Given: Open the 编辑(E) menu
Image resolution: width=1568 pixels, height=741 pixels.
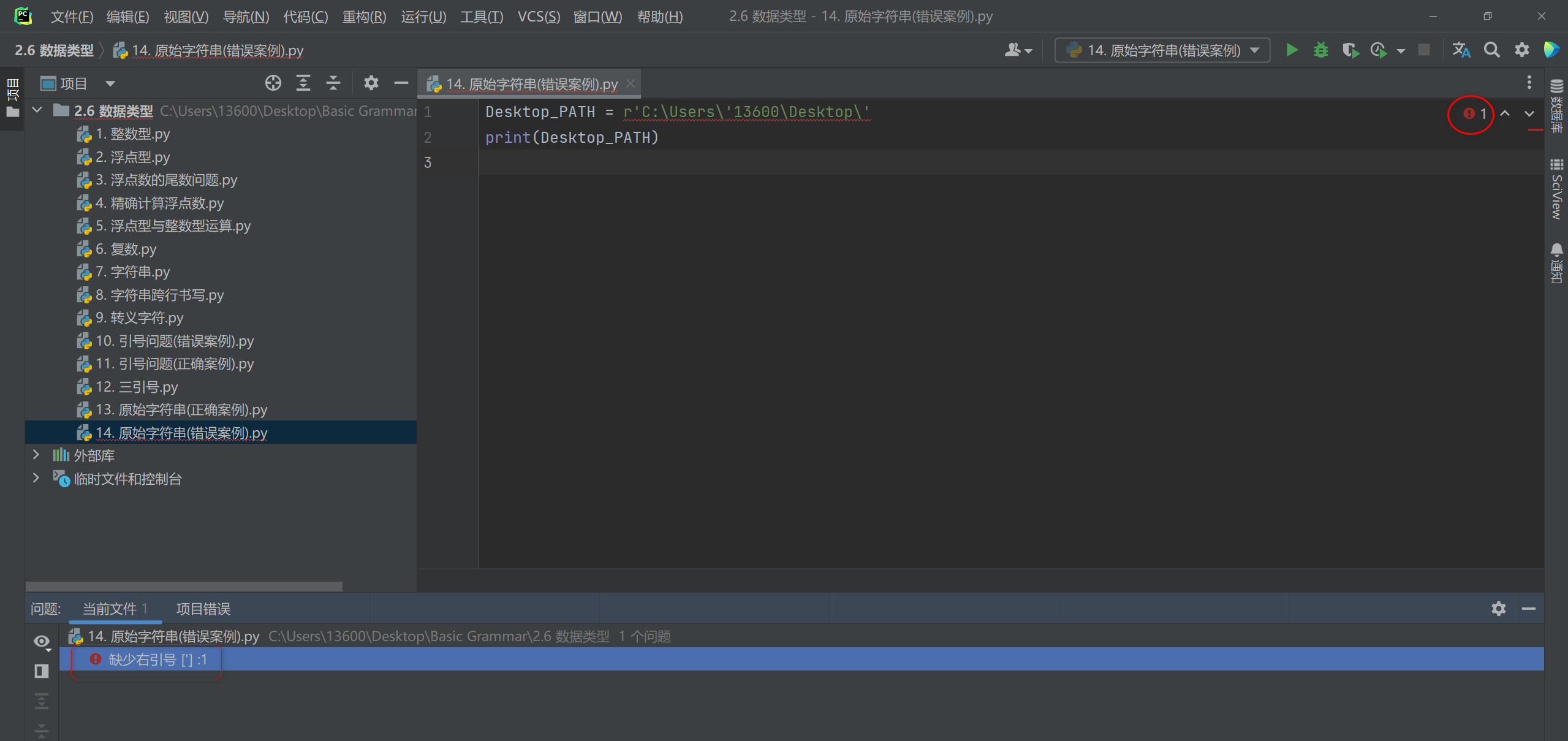Looking at the screenshot, I should tap(127, 17).
